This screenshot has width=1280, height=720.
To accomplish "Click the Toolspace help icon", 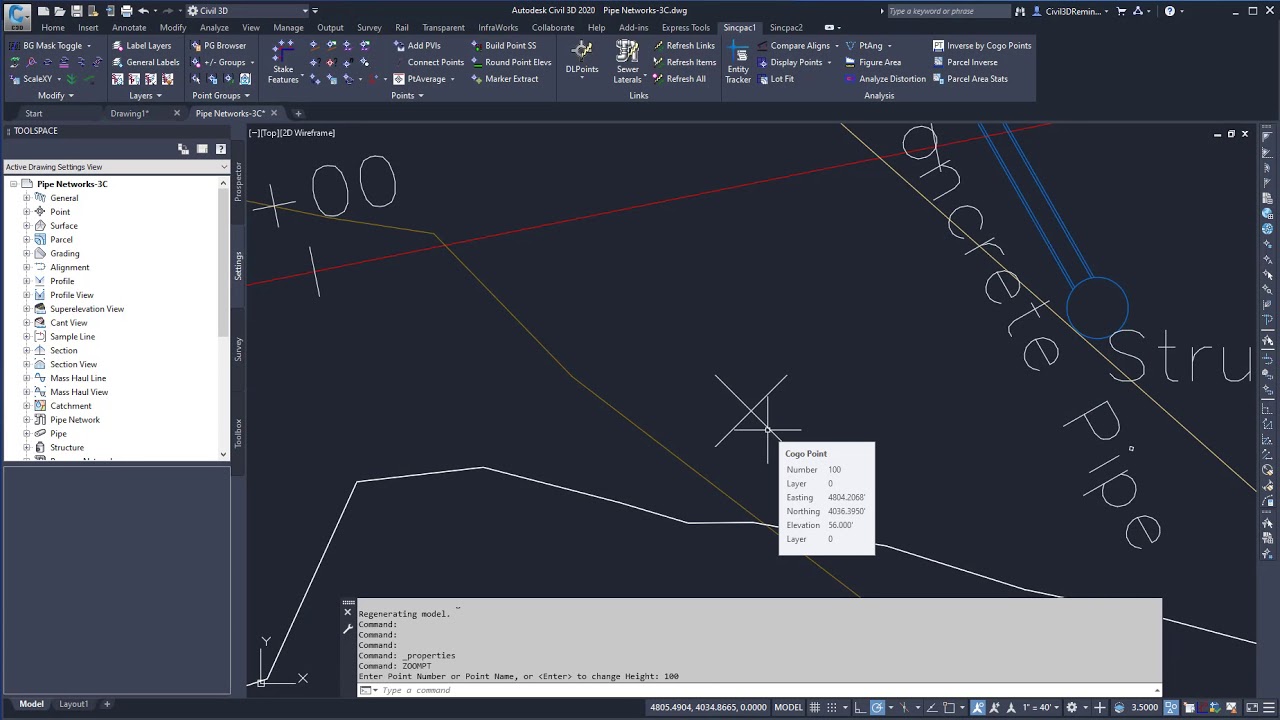I will pos(221,149).
